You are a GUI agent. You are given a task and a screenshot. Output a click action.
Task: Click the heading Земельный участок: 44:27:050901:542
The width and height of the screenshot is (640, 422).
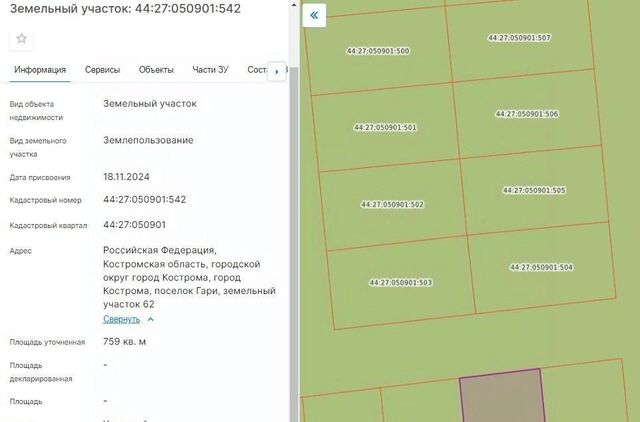(125, 9)
